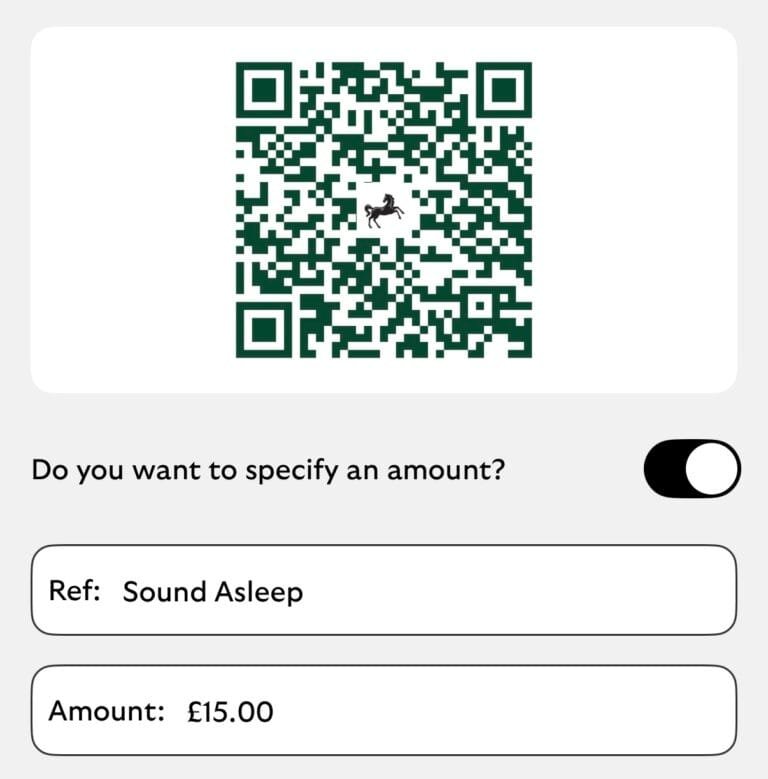Image resolution: width=768 pixels, height=779 pixels.
Task: Click the black track of the amount toggle
Action: (664, 468)
